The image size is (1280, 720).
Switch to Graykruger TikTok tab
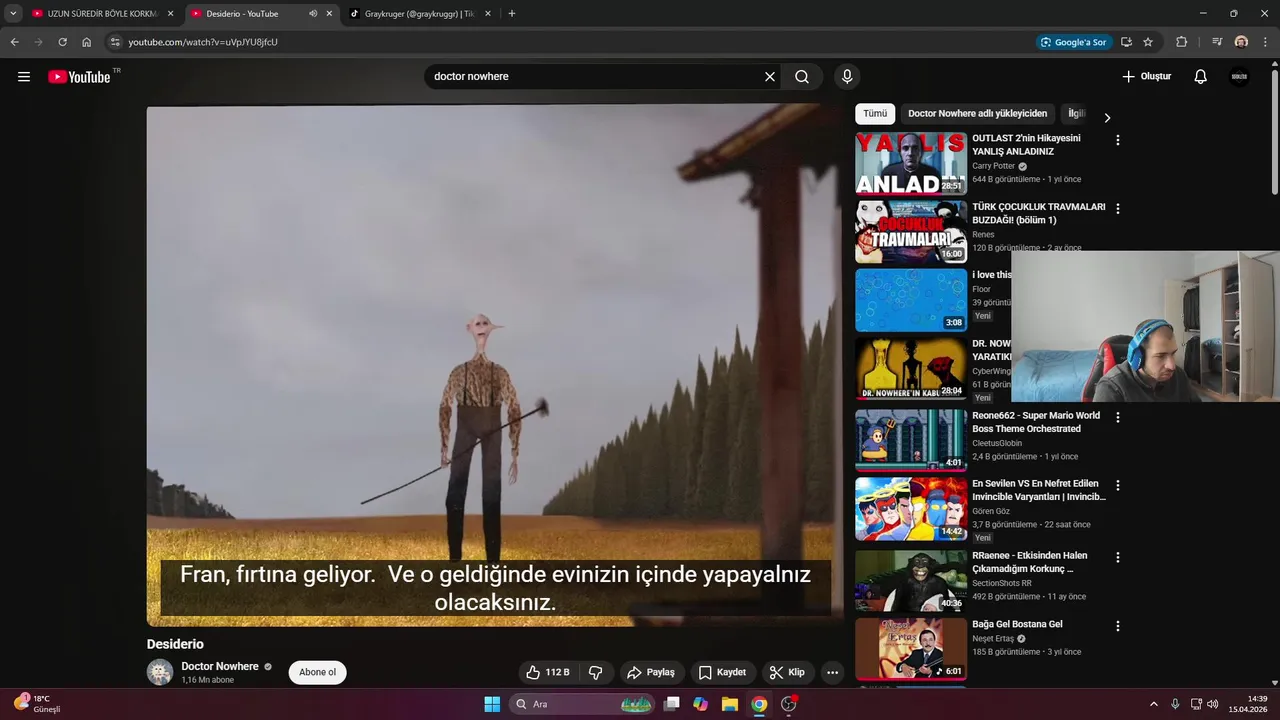pos(420,14)
